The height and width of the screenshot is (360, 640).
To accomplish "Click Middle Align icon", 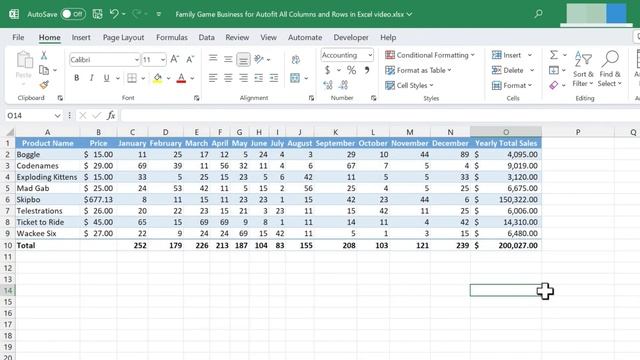I will point(228,60).
